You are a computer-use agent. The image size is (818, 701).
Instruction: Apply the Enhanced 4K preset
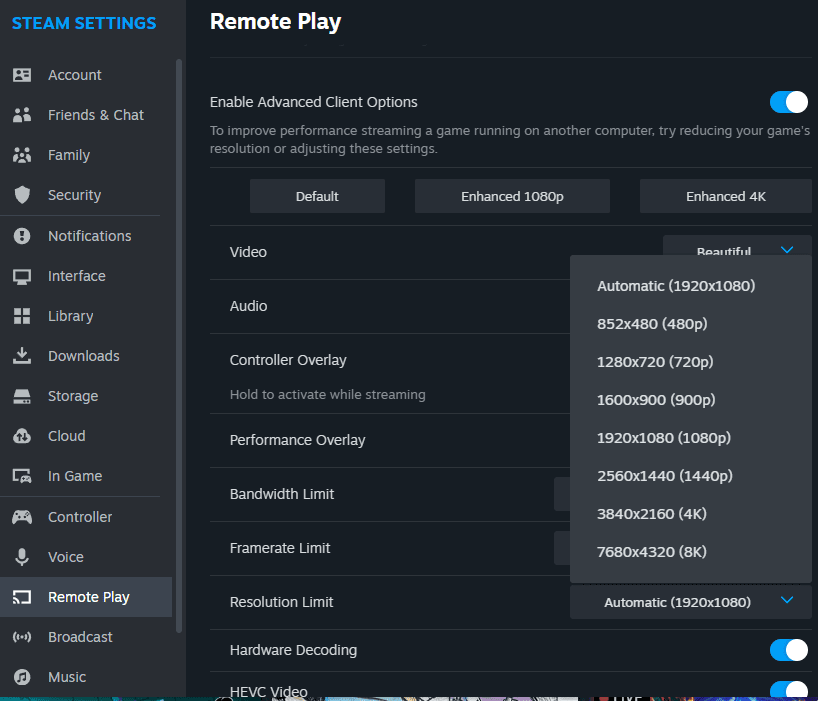pyautogui.click(x=725, y=197)
